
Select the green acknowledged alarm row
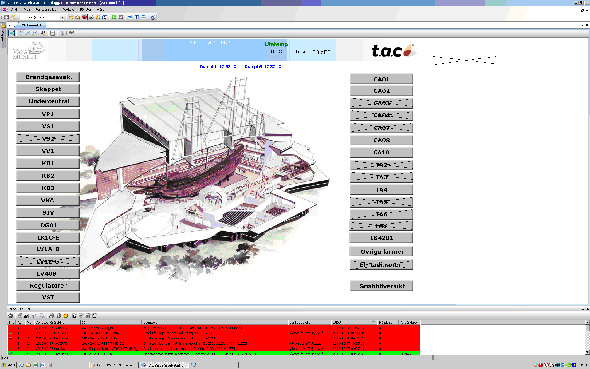click(x=214, y=354)
